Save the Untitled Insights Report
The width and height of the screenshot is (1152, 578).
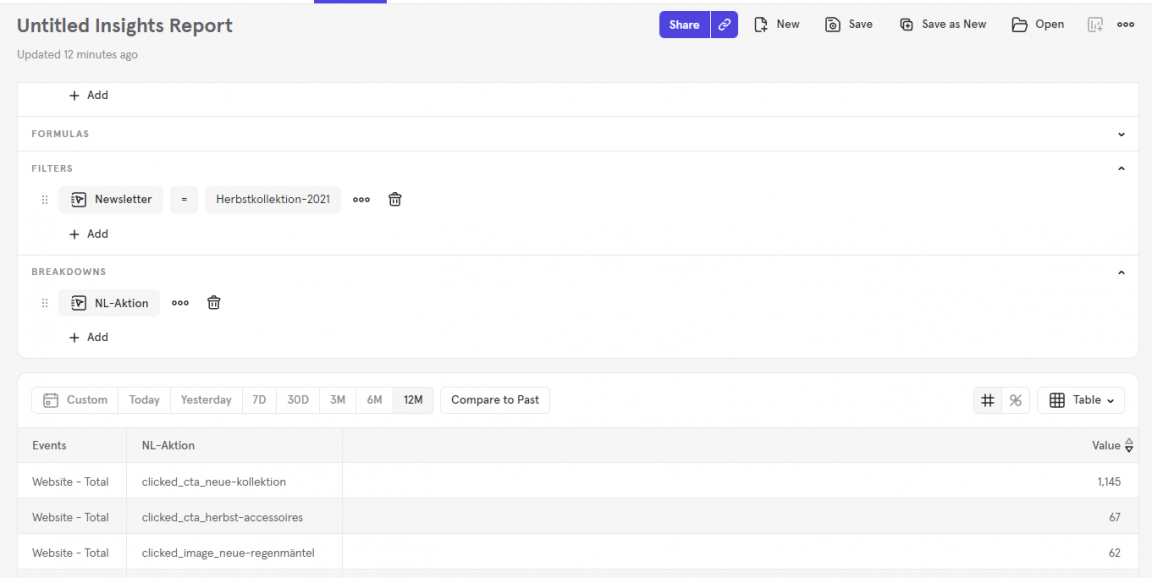pyautogui.click(x=848, y=24)
